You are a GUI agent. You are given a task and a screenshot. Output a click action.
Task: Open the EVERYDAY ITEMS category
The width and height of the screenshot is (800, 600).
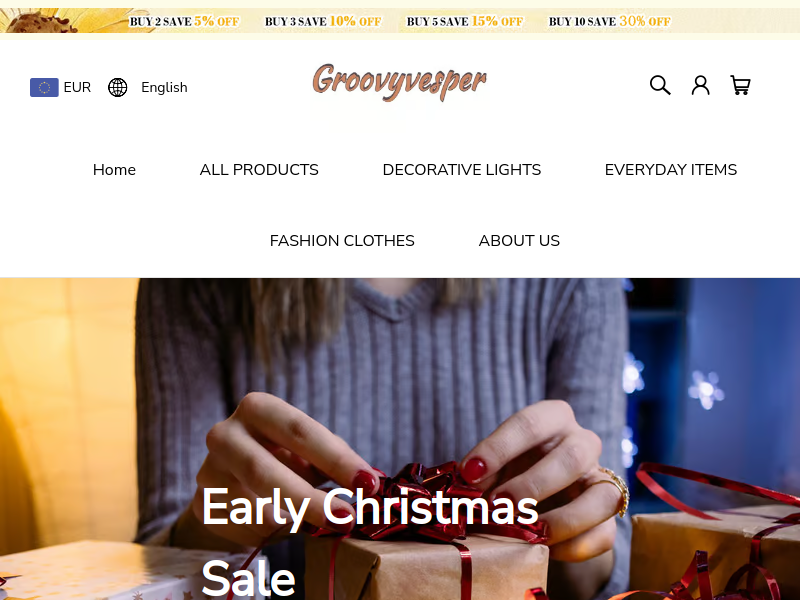tap(671, 169)
